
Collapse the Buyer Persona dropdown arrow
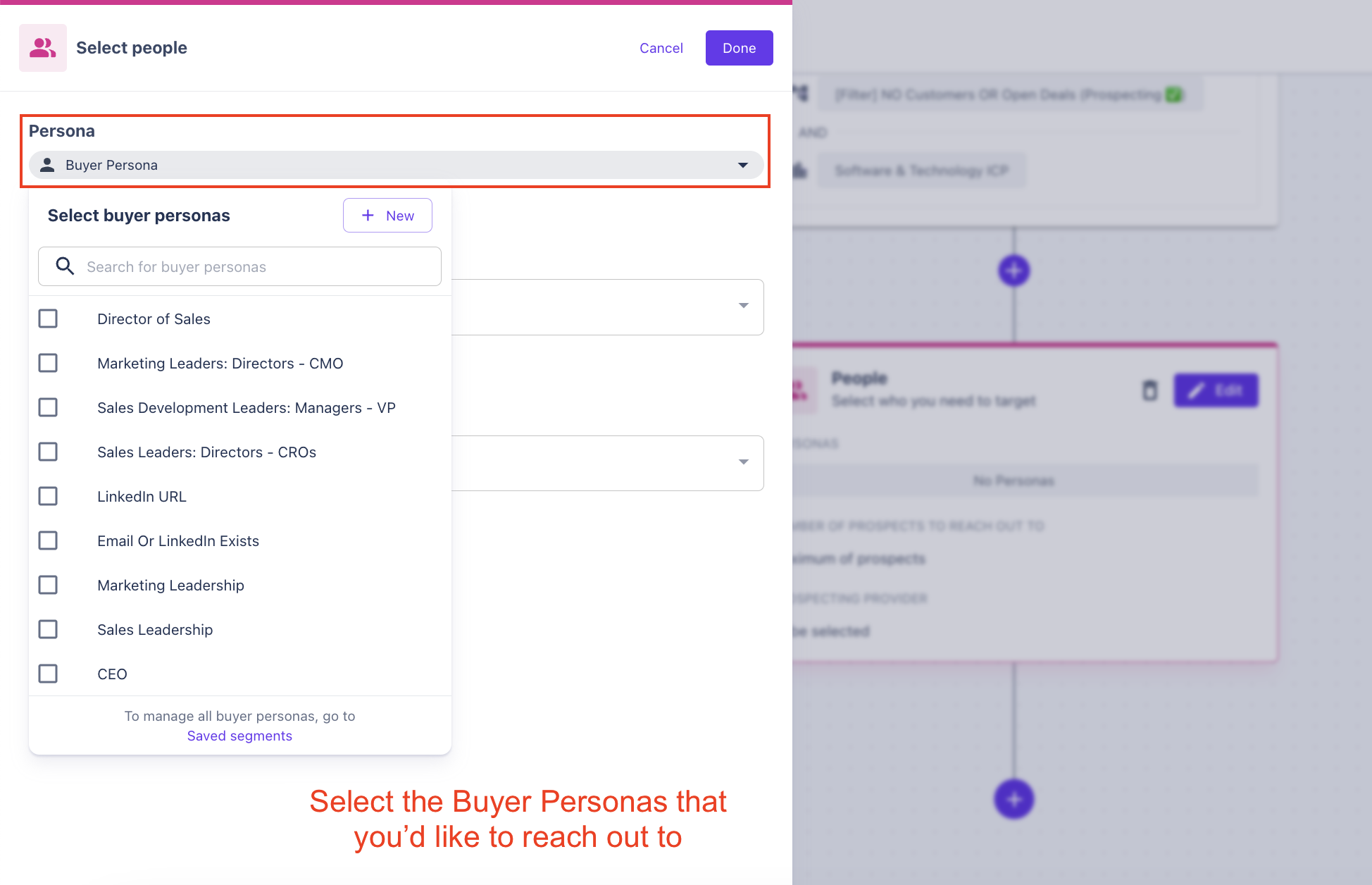click(742, 165)
